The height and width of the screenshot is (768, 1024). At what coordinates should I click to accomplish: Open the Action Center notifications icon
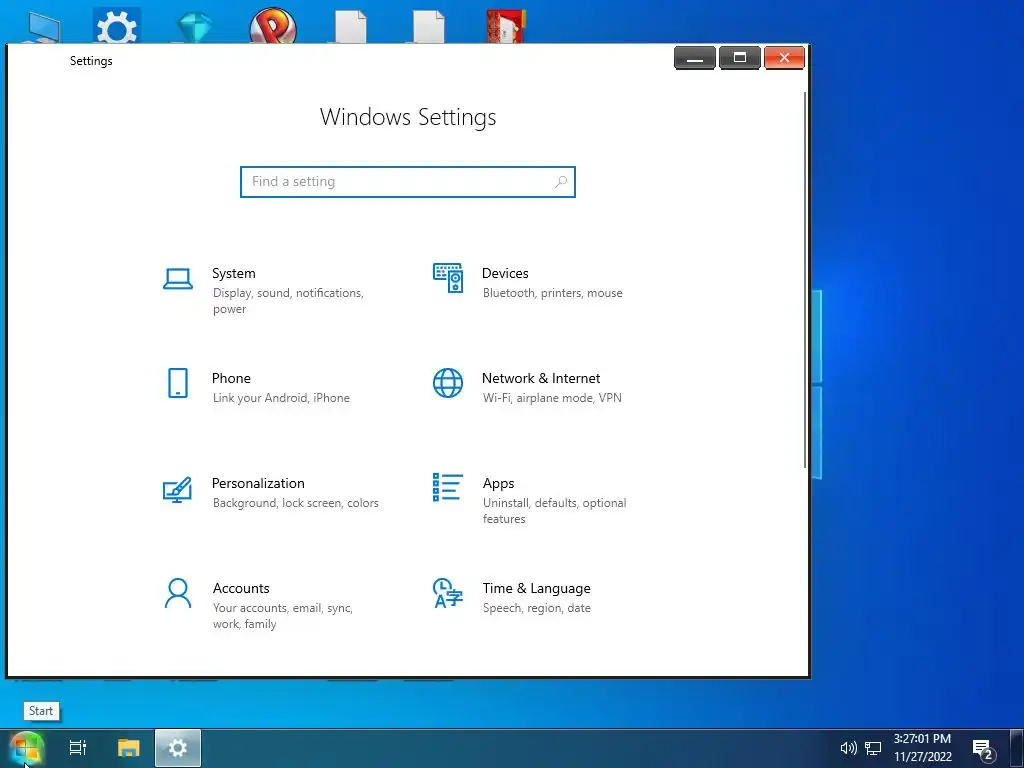(x=984, y=749)
